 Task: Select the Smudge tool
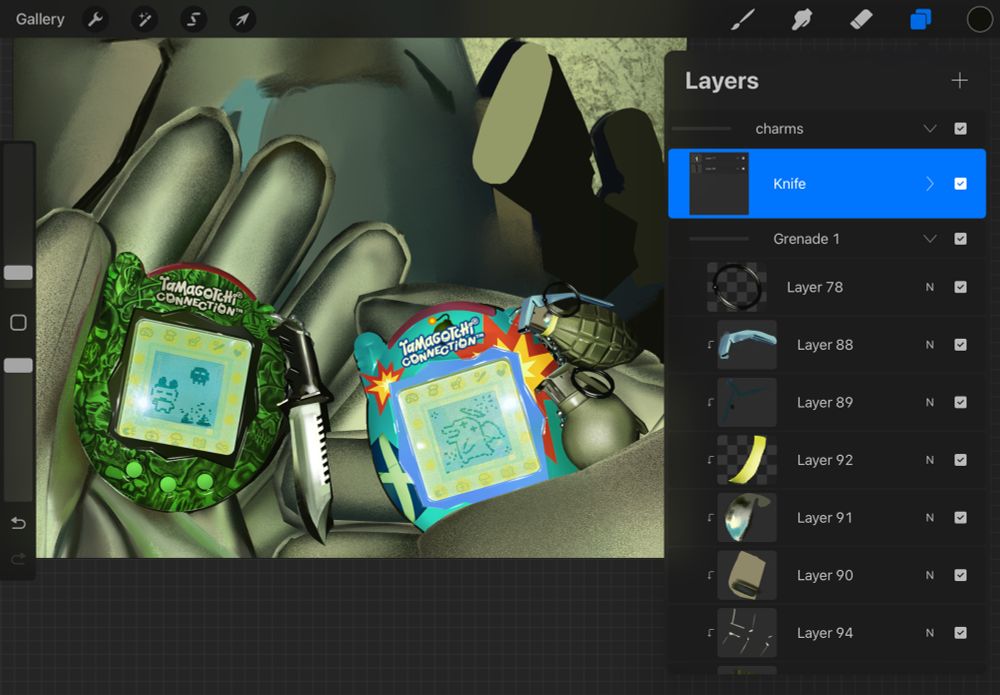tap(802, 19)
